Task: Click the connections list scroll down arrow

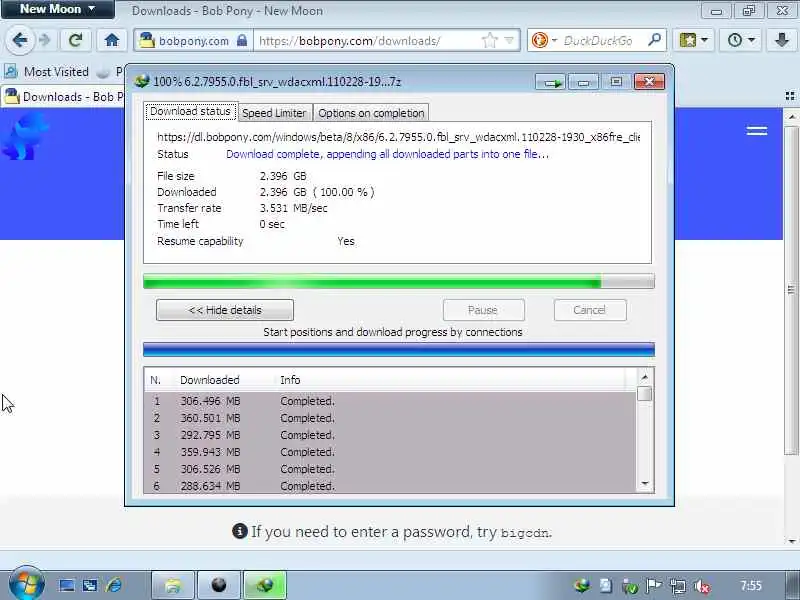Action: tap(644, 483)
